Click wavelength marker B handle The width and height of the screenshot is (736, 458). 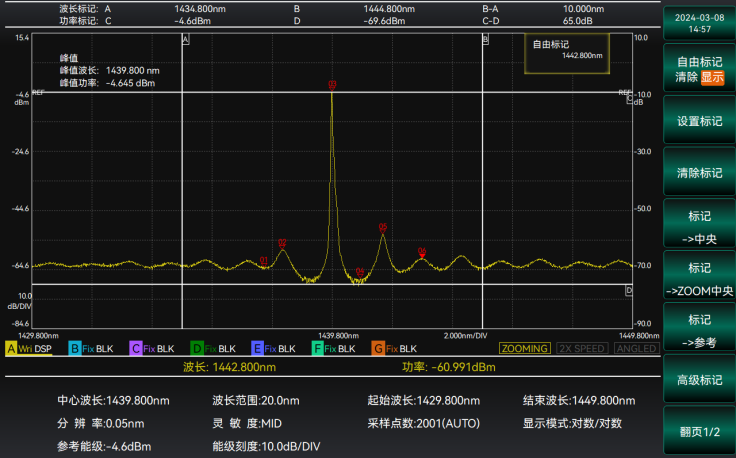(x=486, y=40)
